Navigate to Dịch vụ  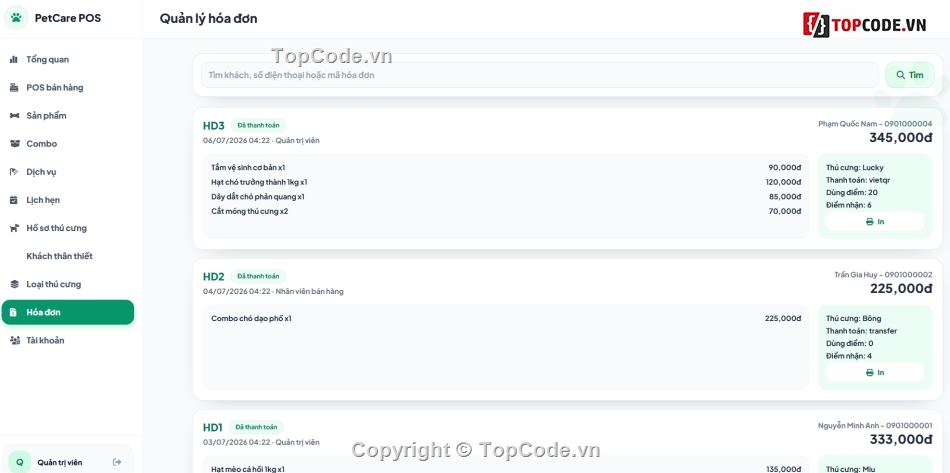click(x=67, y=172)
